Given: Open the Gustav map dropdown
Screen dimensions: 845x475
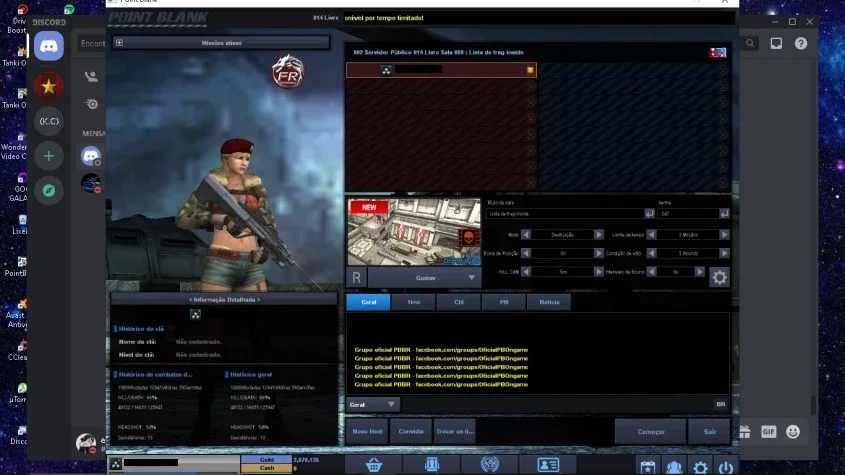Looking at the screenshot, I should (x=425, y=278).
